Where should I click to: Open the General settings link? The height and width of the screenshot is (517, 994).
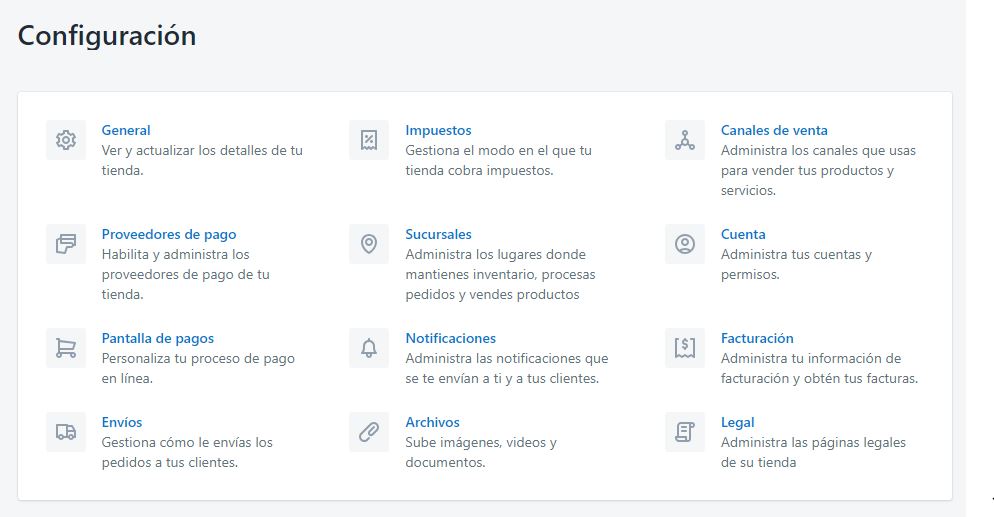click(126, 130)
